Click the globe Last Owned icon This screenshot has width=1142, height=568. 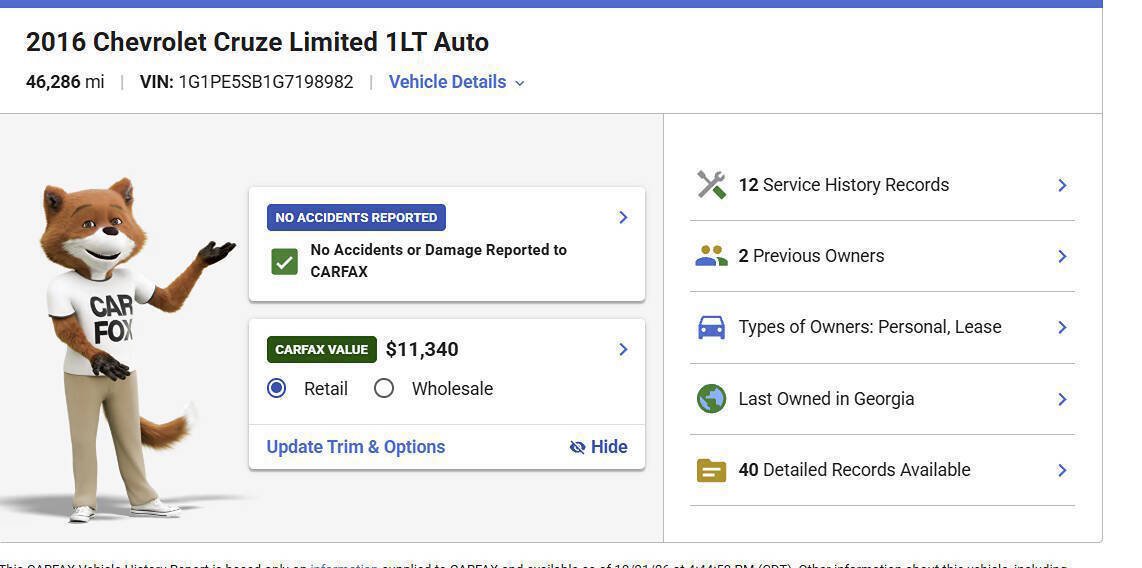[x=712, y=399]
